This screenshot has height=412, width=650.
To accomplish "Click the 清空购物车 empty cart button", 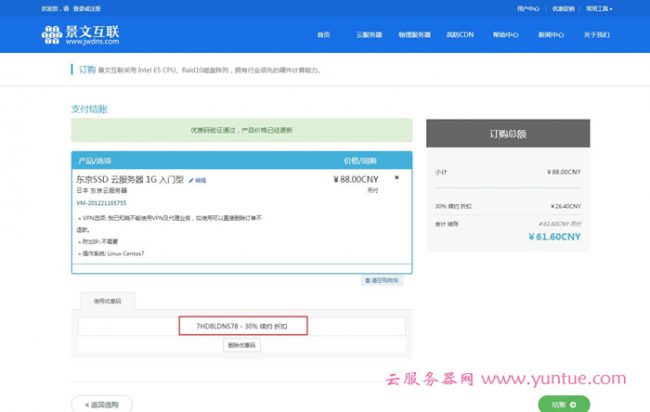I will (x=384, y=281).
